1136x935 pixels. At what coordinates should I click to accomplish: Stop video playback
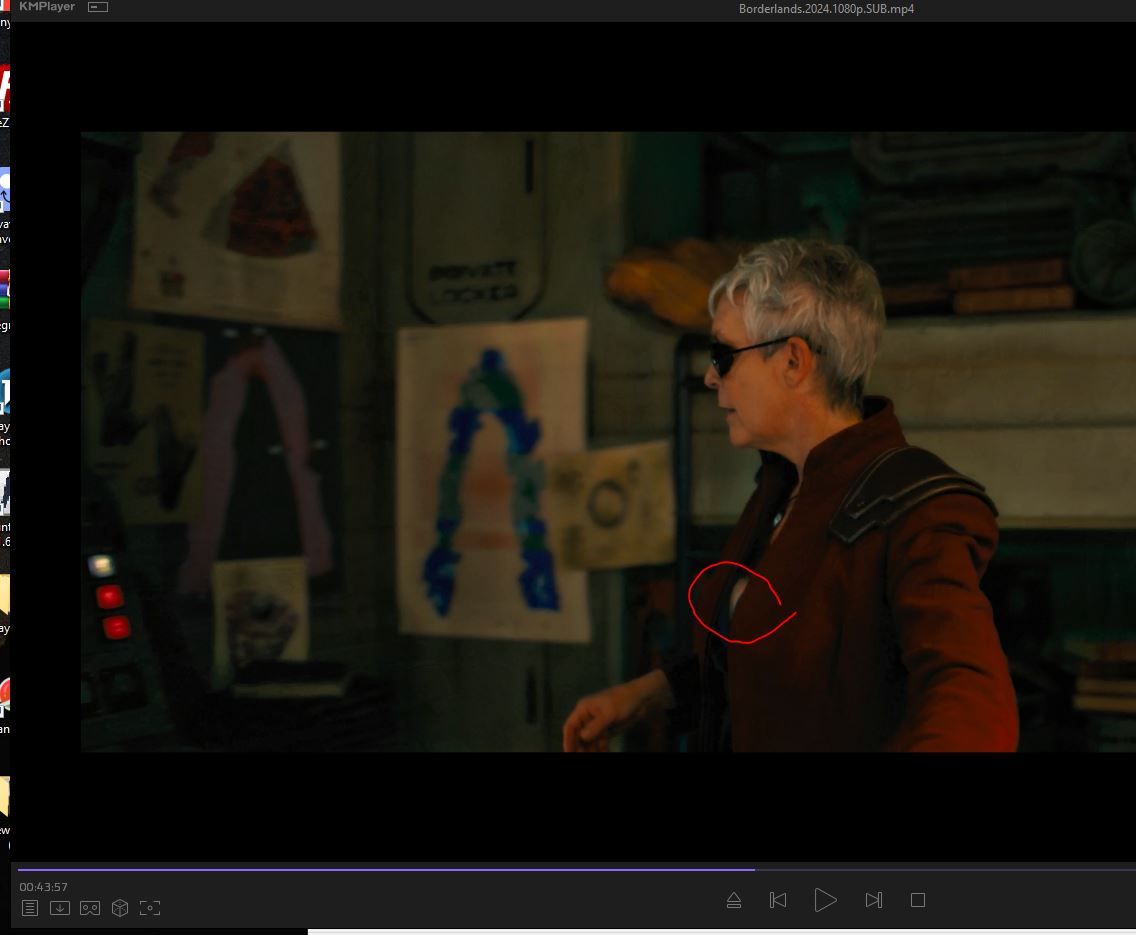(917, 900)
